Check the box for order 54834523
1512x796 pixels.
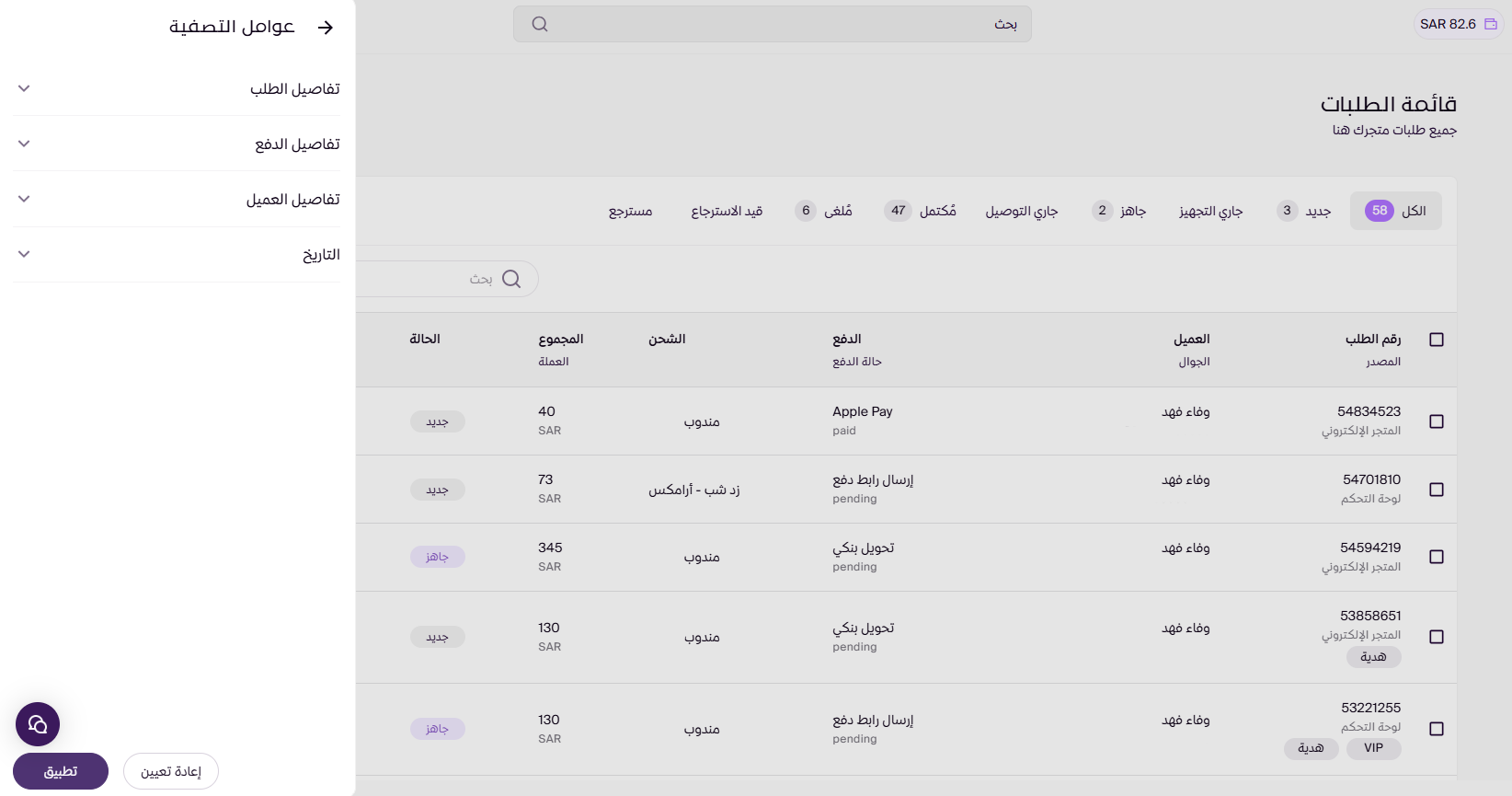click(1437, 421)
